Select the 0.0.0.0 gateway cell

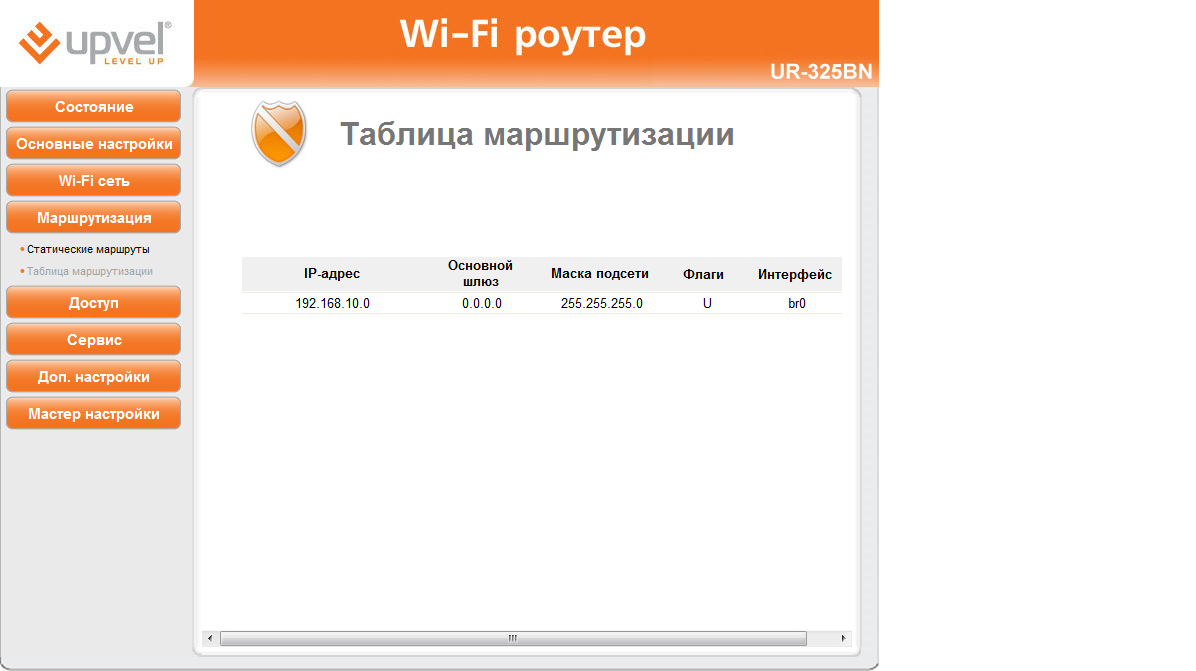(x=482, y=303)
